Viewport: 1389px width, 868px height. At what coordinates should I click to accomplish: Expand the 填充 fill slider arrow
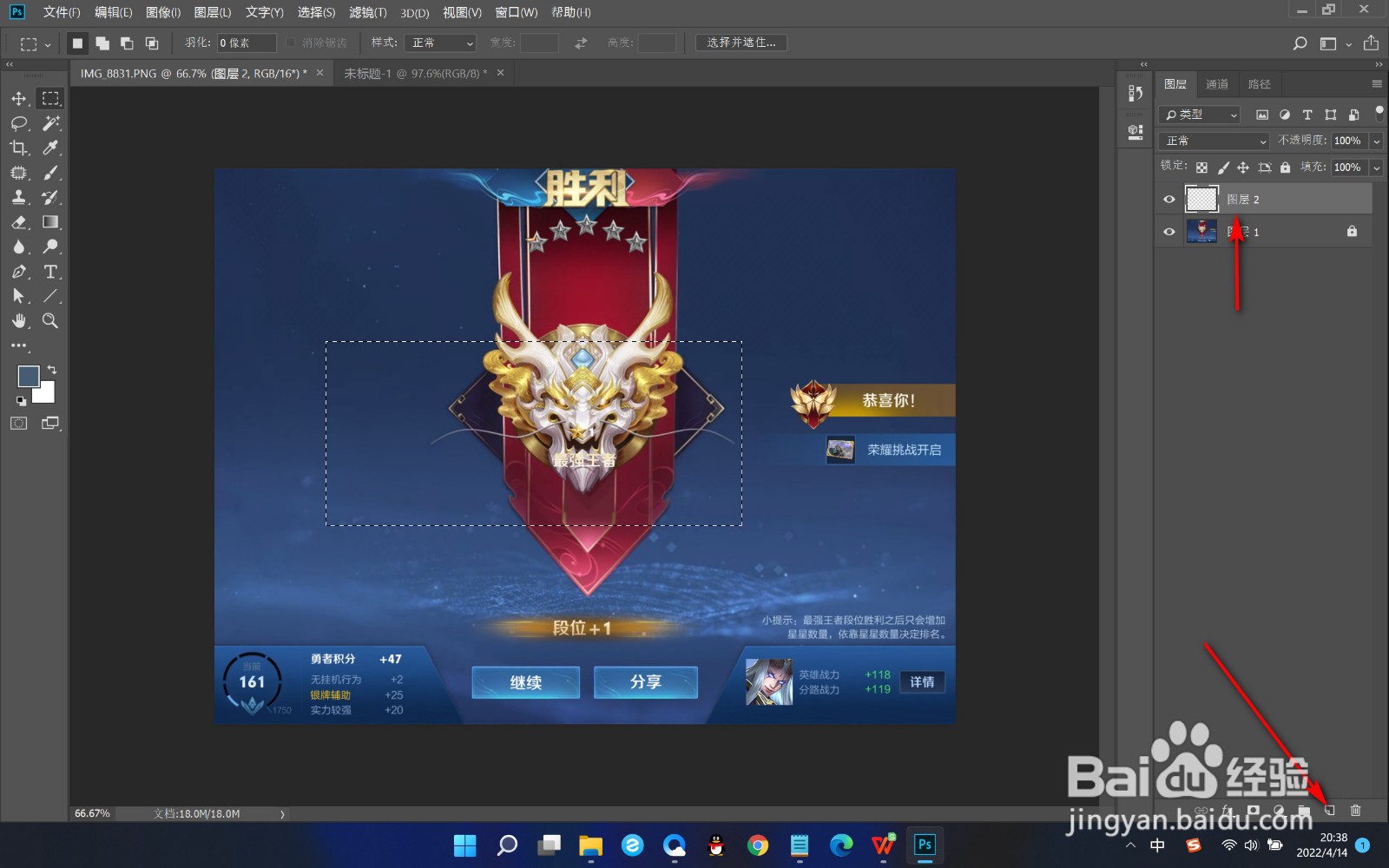[1376, 168]
